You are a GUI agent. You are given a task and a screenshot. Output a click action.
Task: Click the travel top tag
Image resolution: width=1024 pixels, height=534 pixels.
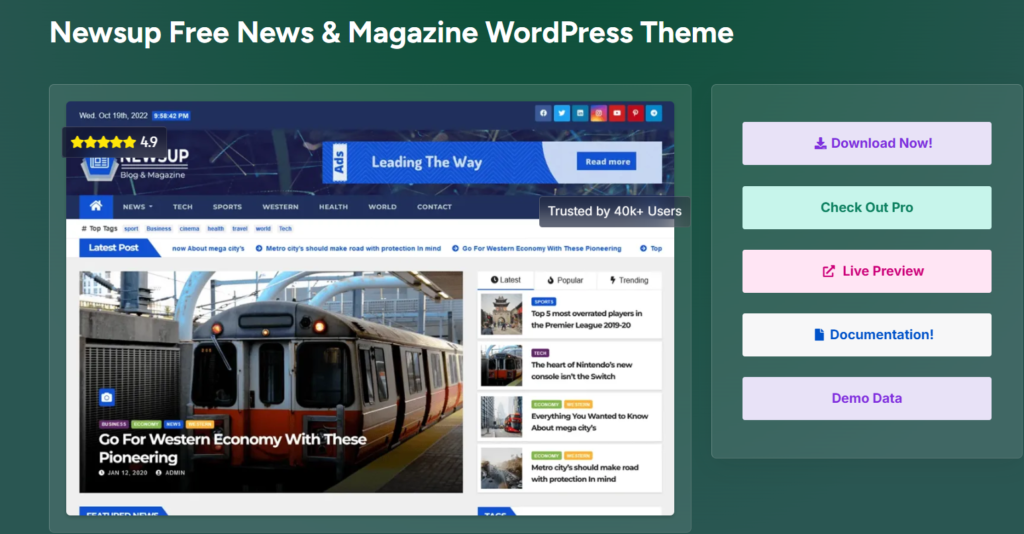pyautogui.click(x=240, y=228)
